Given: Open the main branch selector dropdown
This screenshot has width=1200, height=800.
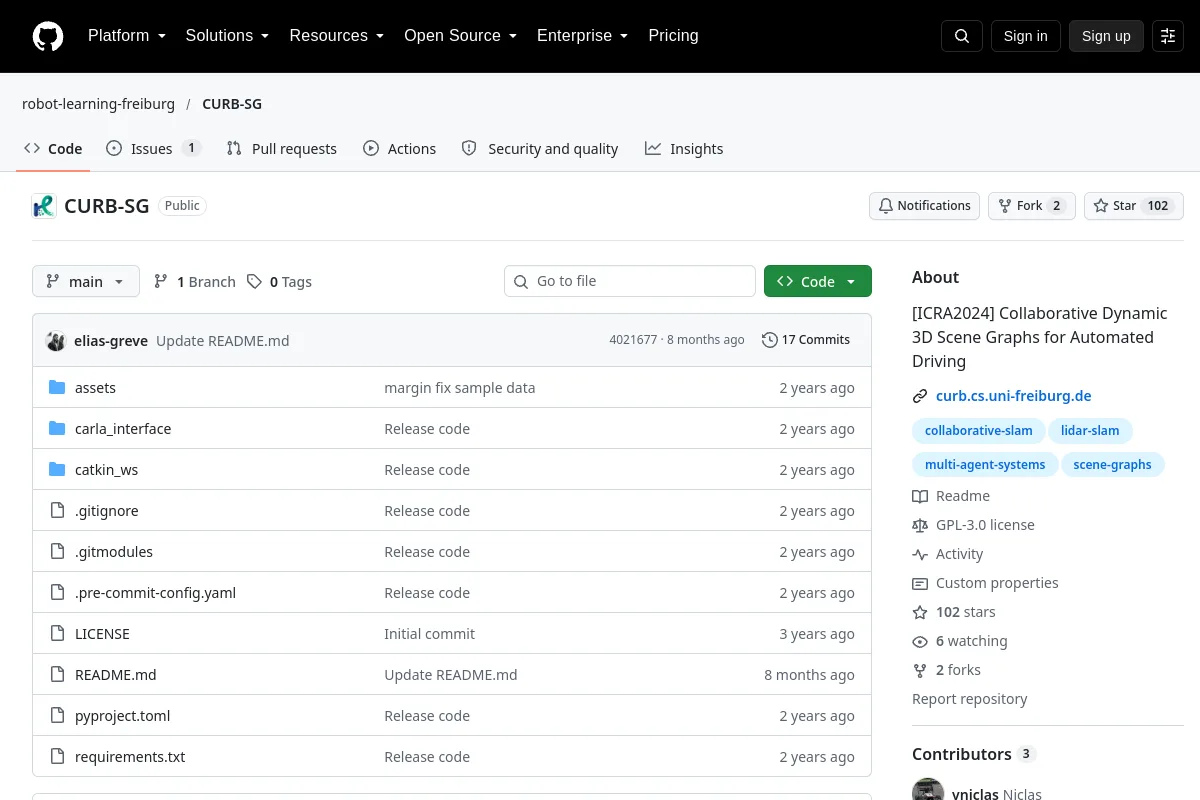Looking at the screenshot, I should click(x=86, y=282).
